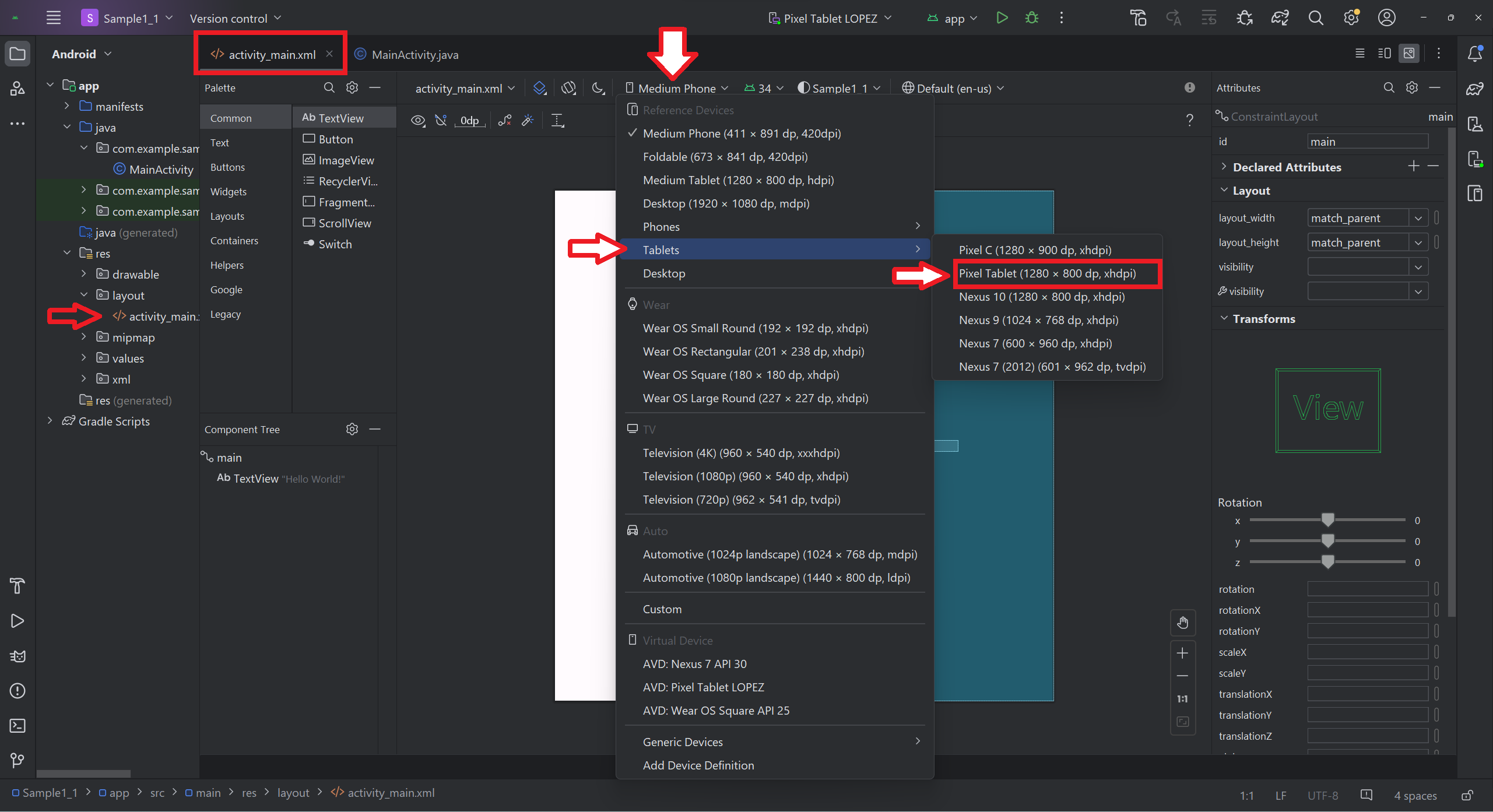Set default margins 0dp button

point(470,121)
